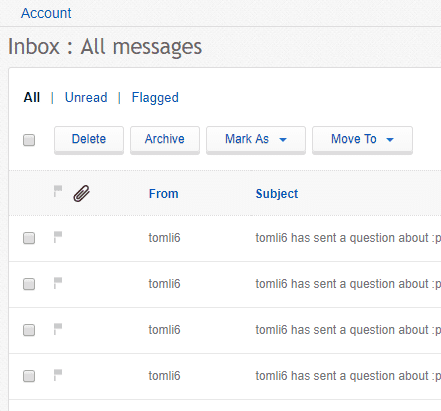Tick the select-all messages checkbox
The height and width of the screenshot is (411, 441).
click(x=29, y=140)
